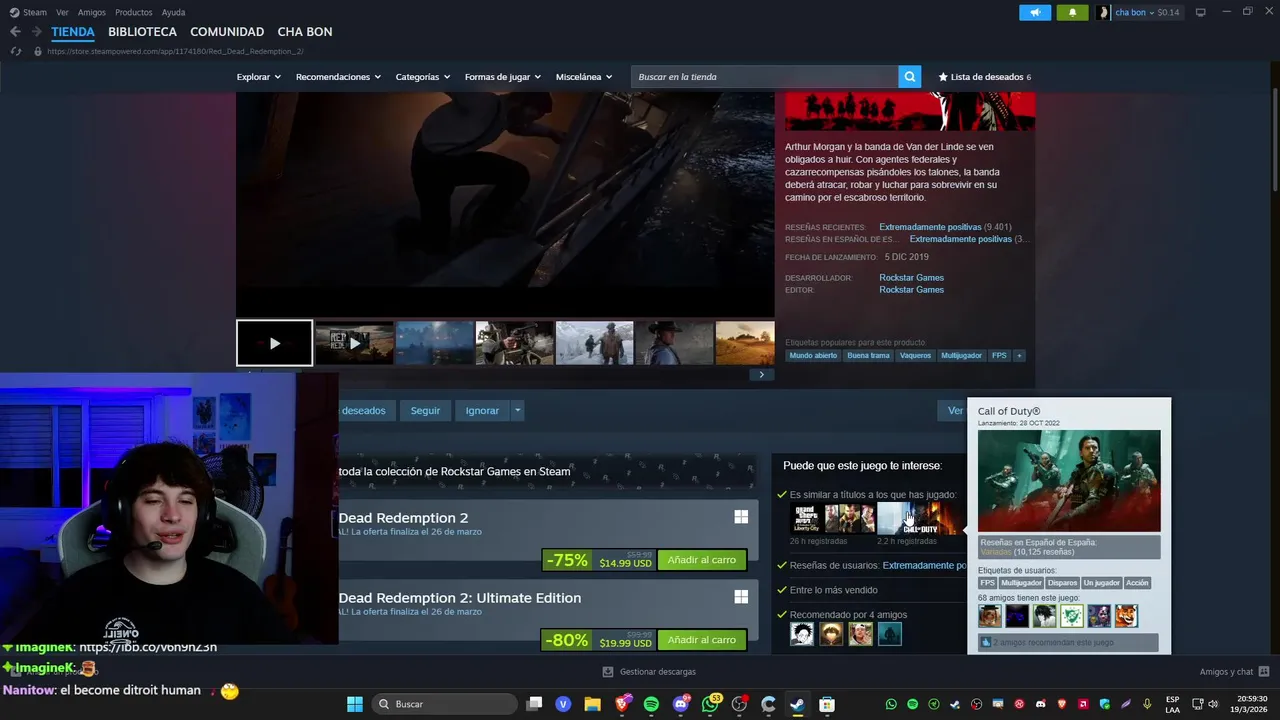The height and width of the screenshot is (720, 1280).
Task: Open the Amigos menu
Action: click(x=92, y=12)
